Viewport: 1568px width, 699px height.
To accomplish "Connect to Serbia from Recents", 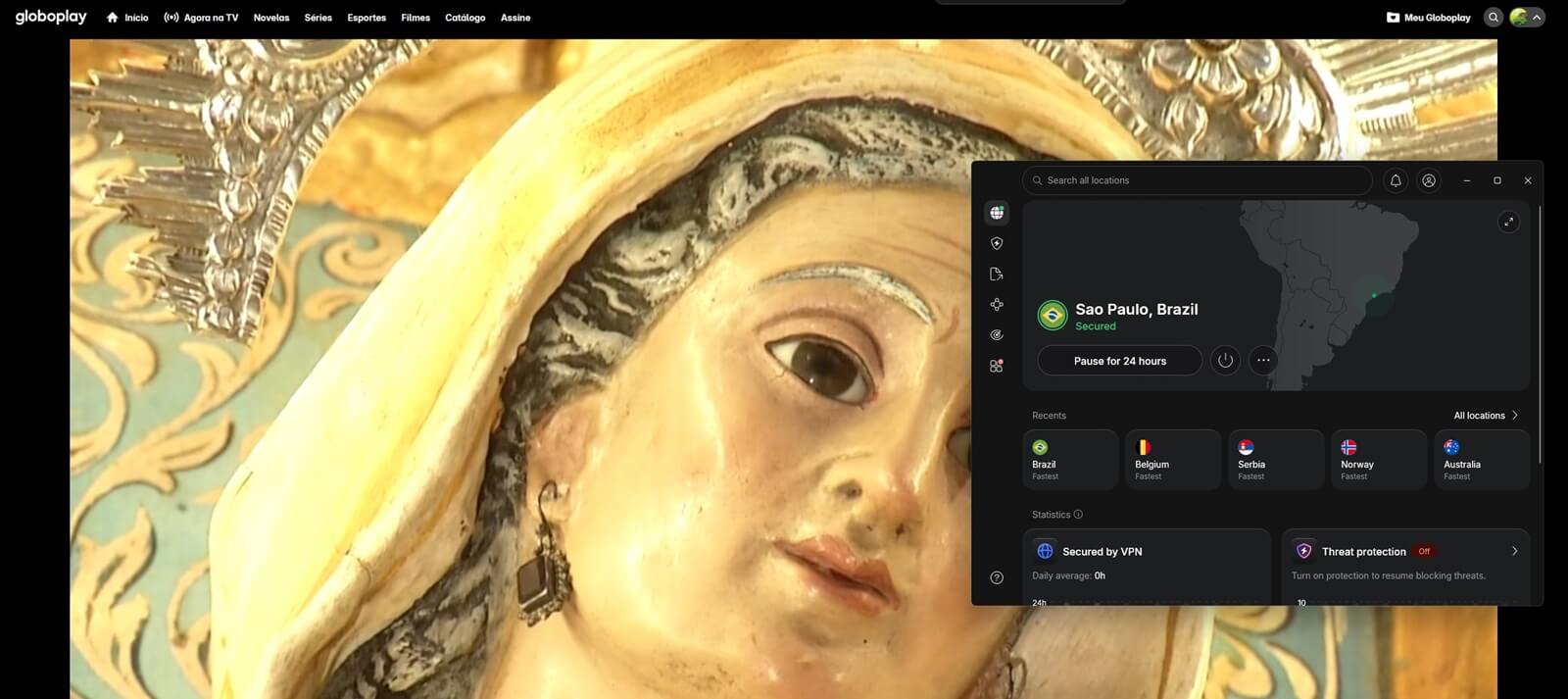I will (1276, 460).
